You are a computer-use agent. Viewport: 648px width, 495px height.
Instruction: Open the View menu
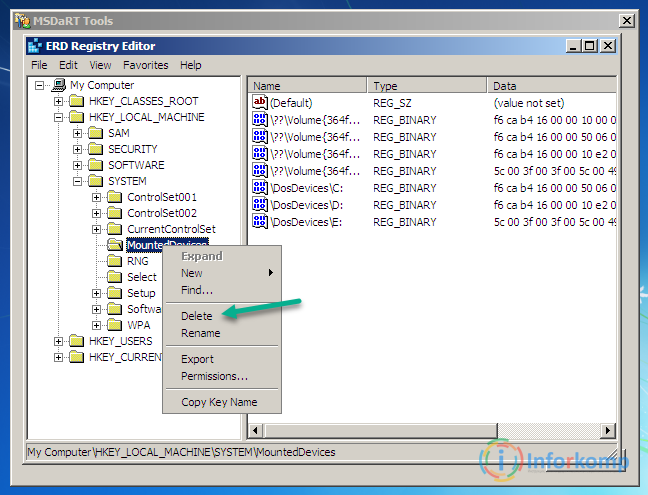coord(100,65)
